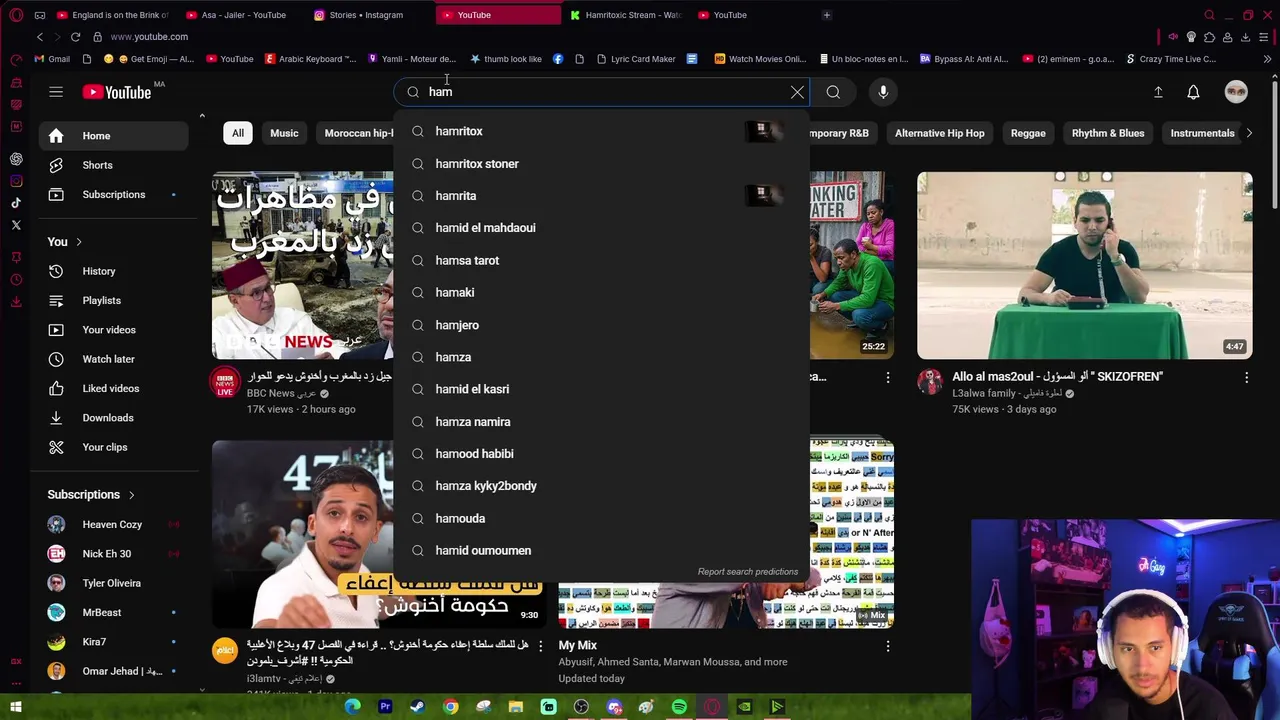This screenshot has width=1280, height=720.
Task: Select 'Alternative Hip Hop' filter chip
Action: 939,133
